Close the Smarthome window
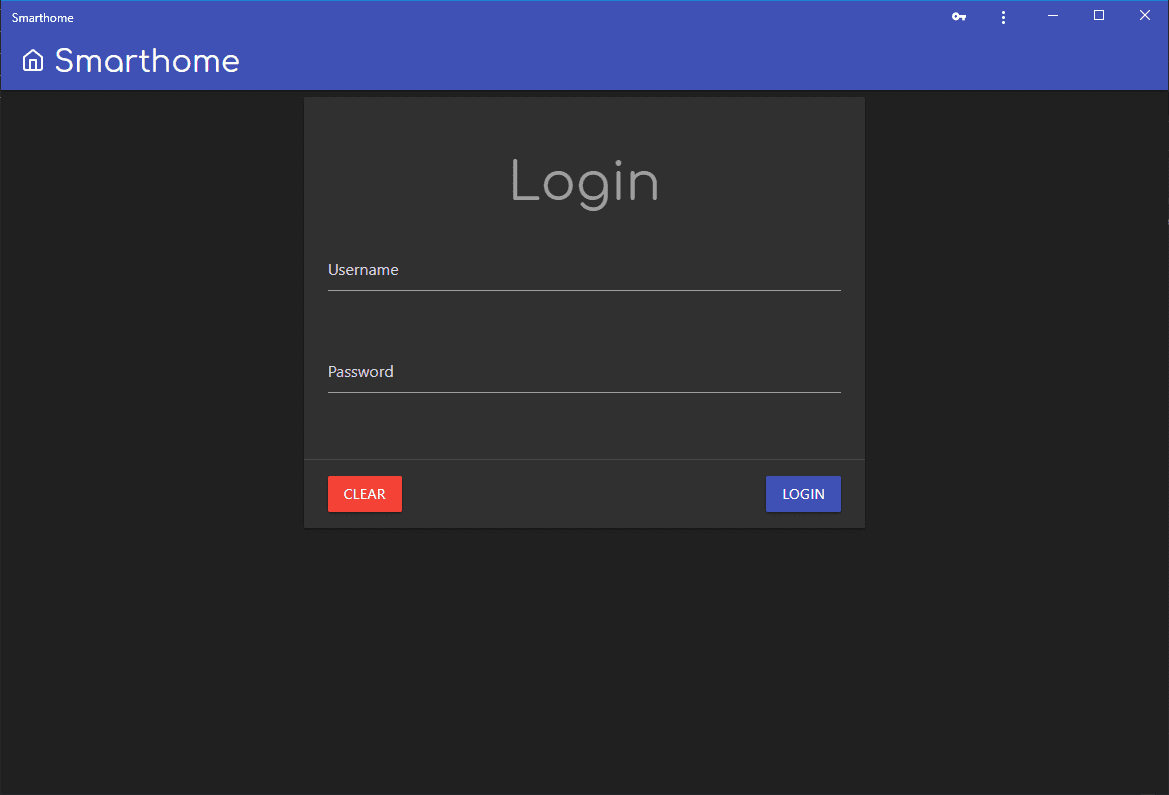The width and height of the screenshot is (1169, 795). pos(1145,16)
